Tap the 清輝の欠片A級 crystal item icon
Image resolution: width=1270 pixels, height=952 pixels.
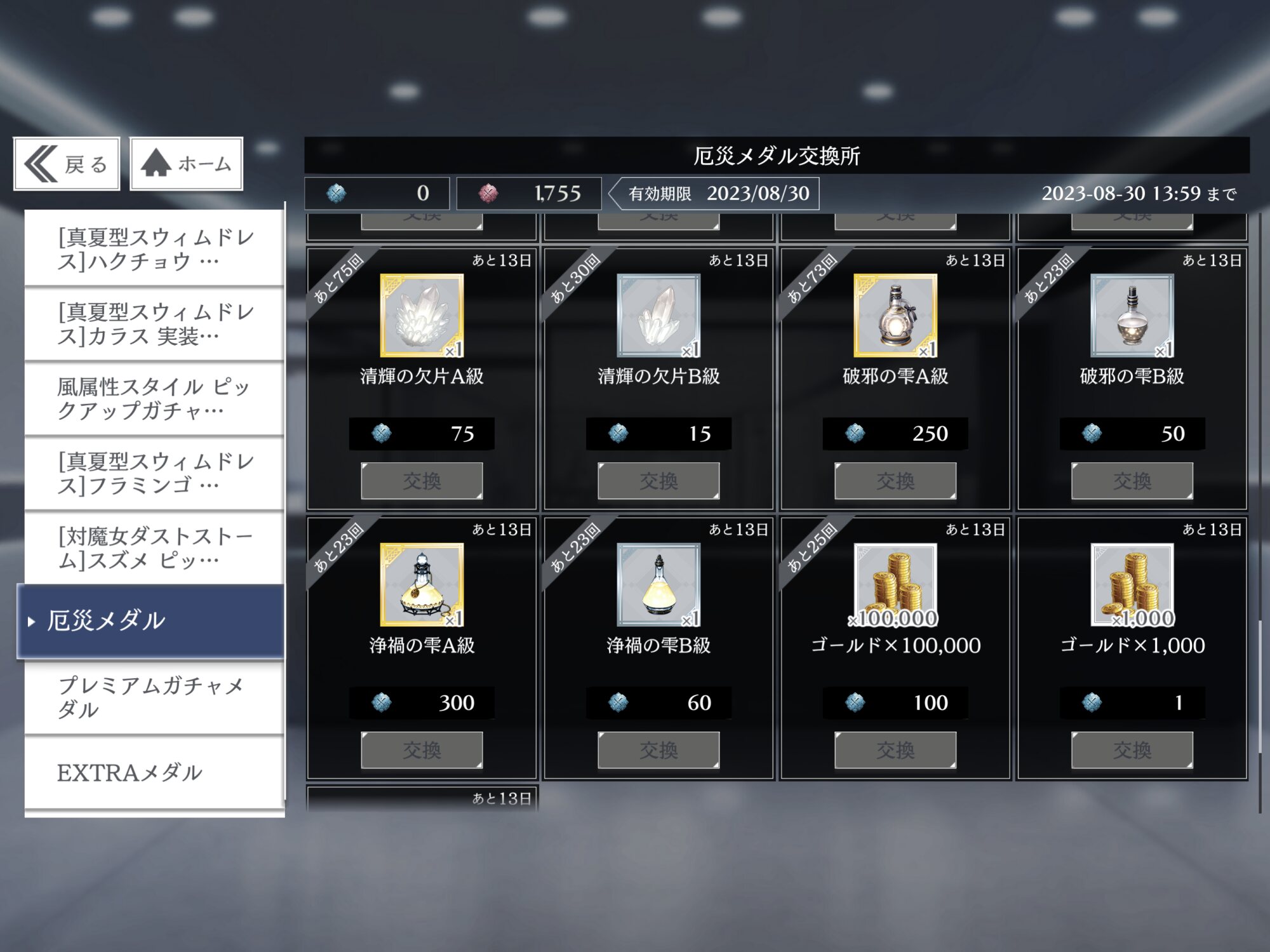[x=422, y=316]
